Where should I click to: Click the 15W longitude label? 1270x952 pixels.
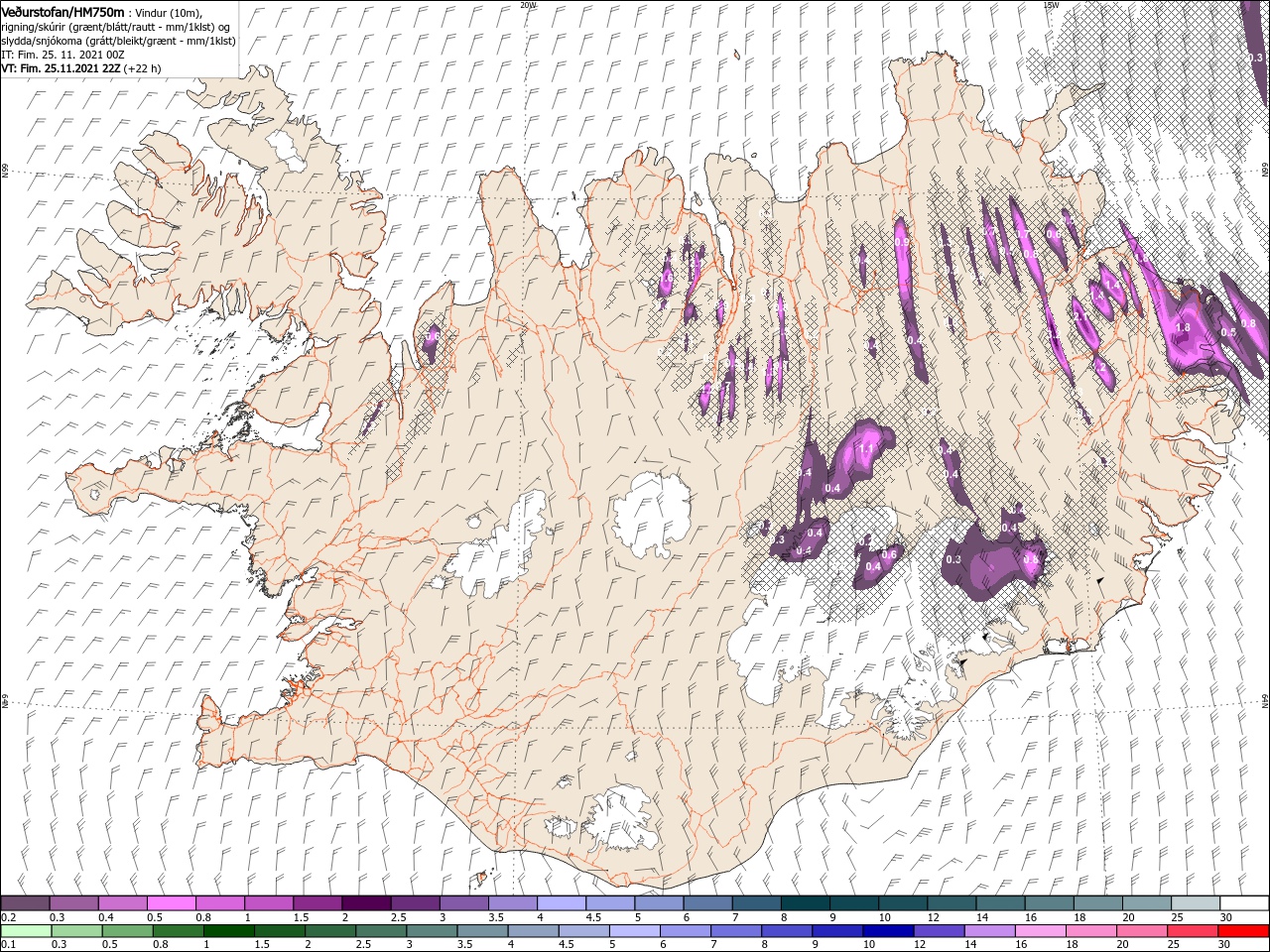click(x=1051, y=5)
